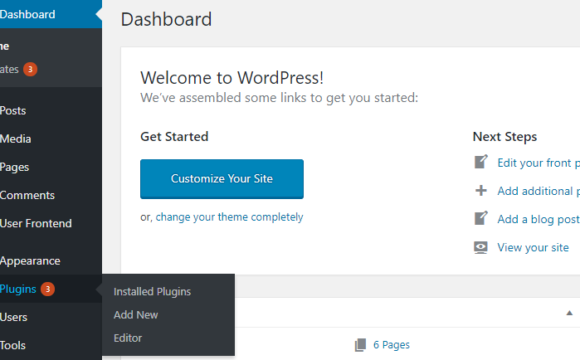Click the Plugins update count badge
The height and width of the screenshot is (360, 580).
click(x=47, y=289)
